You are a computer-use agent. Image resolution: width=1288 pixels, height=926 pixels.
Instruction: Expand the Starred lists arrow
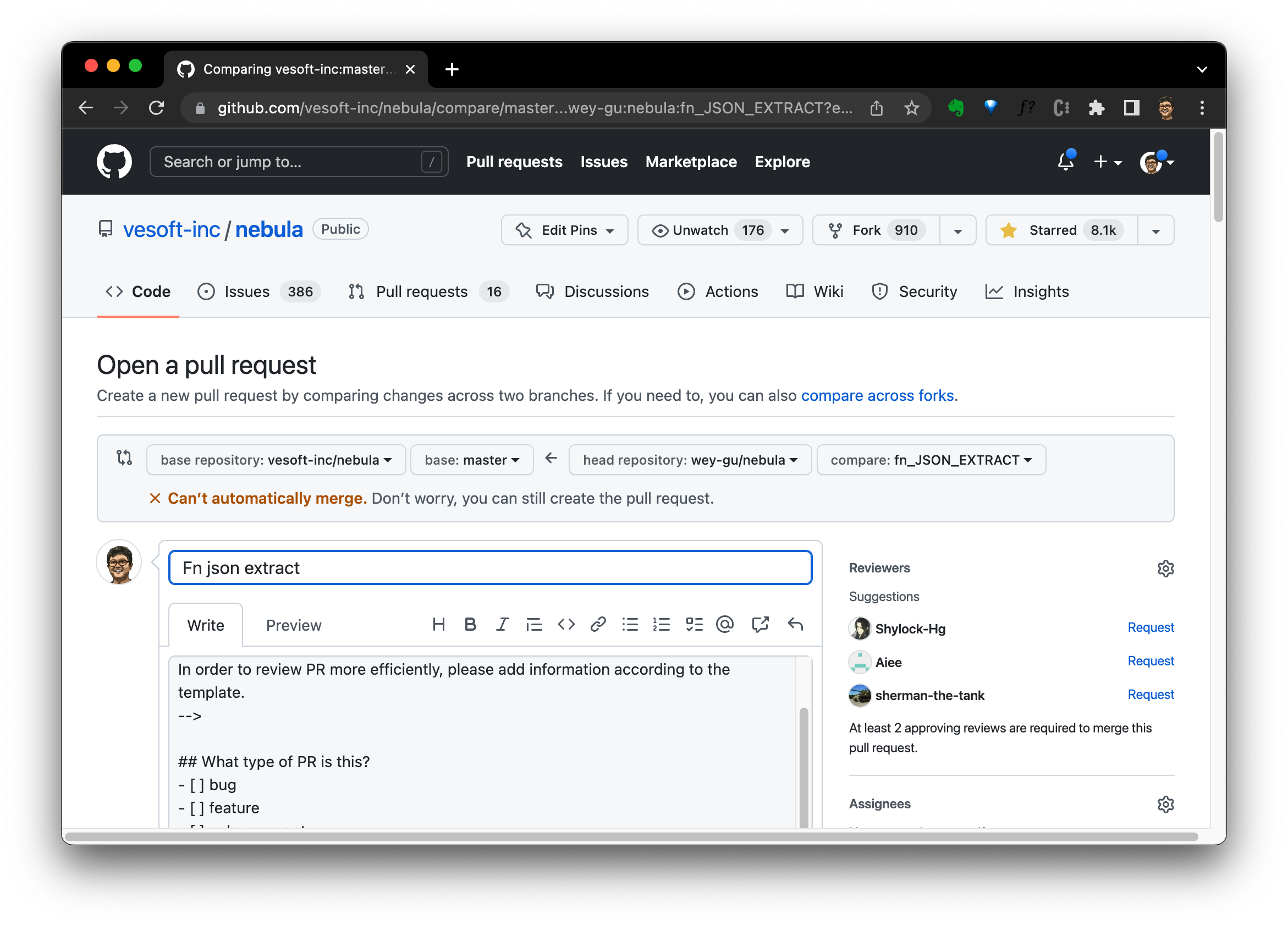[1155, 230]
